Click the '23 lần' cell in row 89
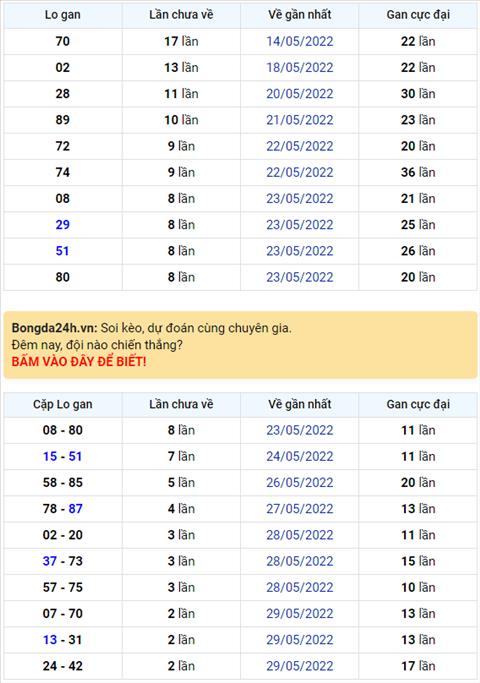480x683 pixels. coord(418,120)
